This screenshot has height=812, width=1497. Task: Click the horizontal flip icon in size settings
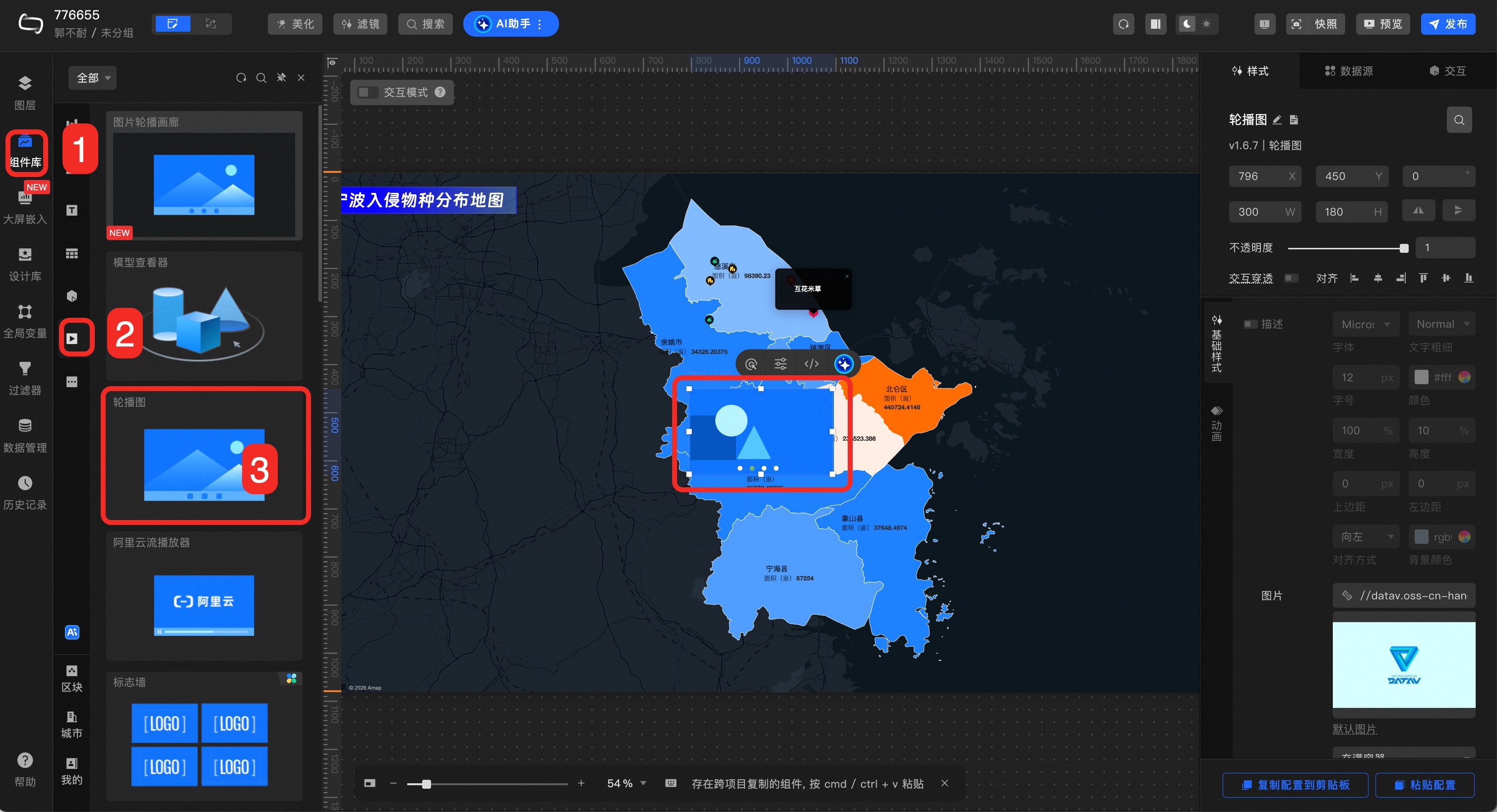point(1418,211)
